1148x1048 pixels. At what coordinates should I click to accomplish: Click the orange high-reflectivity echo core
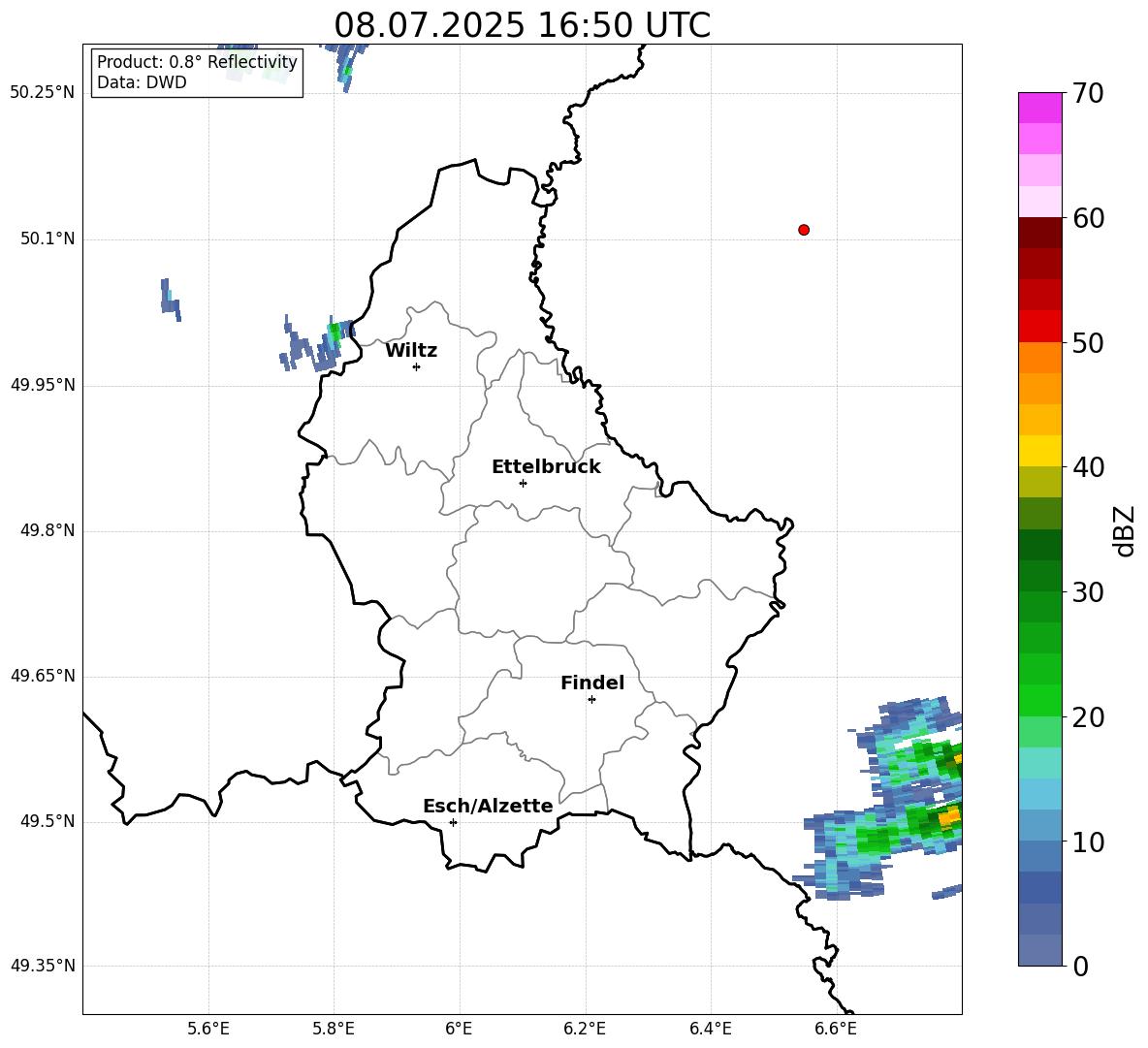950,815
